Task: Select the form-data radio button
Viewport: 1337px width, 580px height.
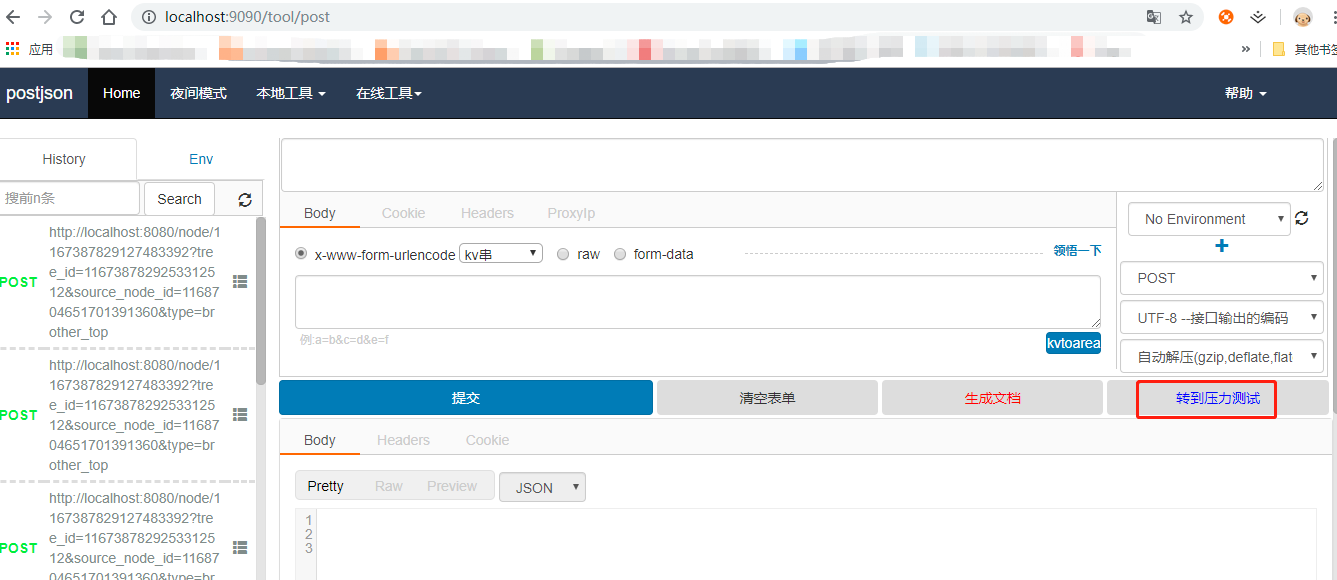Action: [620, 254]
